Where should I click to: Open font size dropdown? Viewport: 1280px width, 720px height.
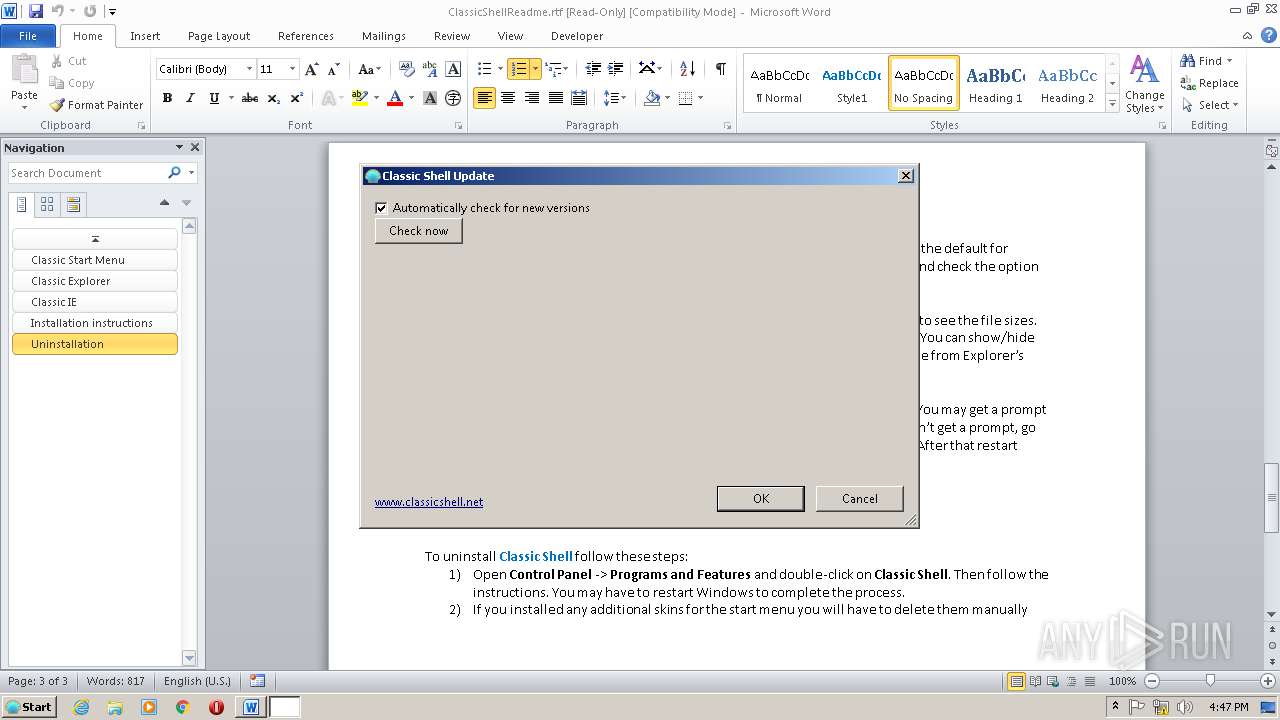[292, 69]
